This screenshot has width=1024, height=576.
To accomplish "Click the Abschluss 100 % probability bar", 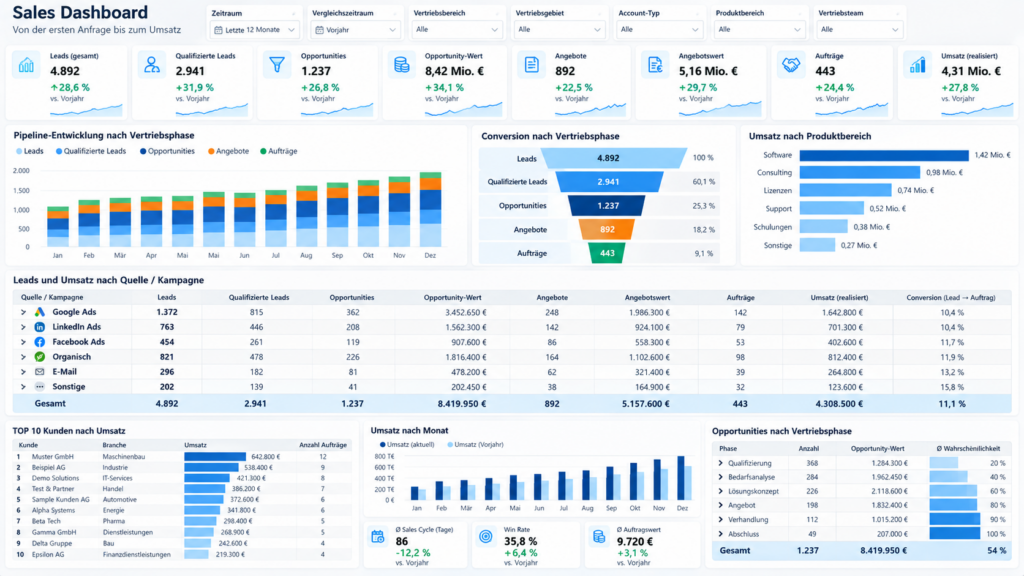I will click(x=955, y=534).
